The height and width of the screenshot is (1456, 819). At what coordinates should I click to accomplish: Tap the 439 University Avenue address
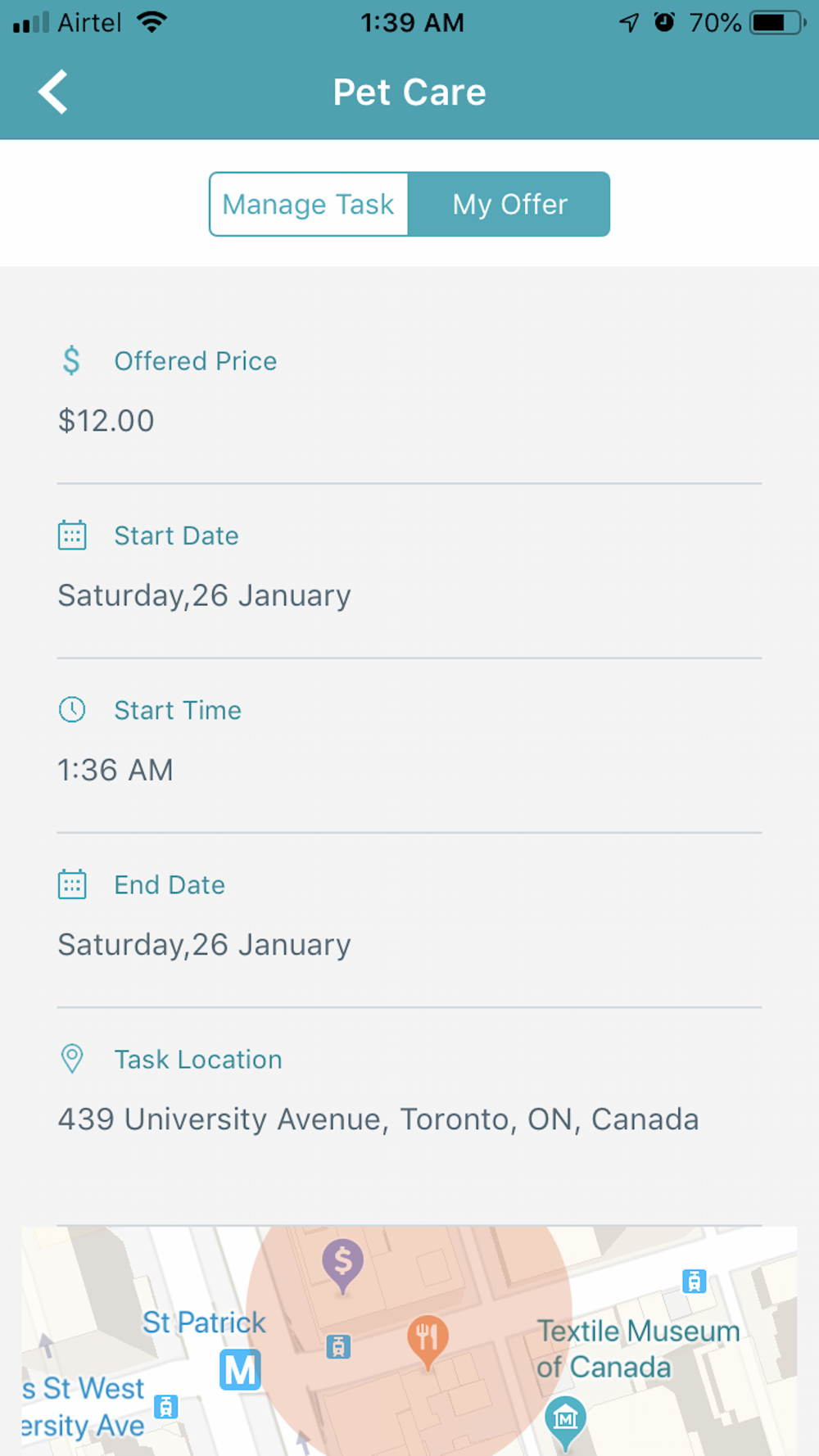click(378, 1119)
